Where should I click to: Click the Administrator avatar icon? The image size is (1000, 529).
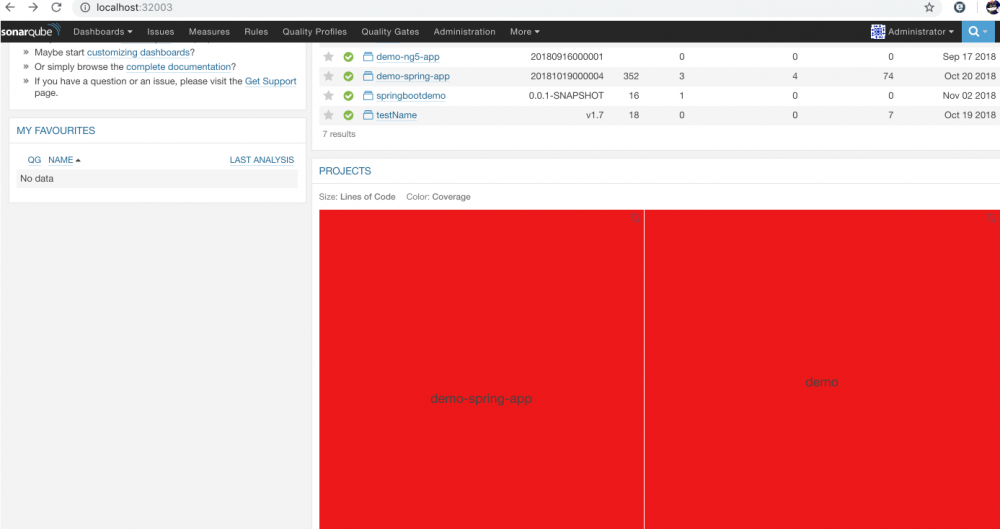(878, 31)
